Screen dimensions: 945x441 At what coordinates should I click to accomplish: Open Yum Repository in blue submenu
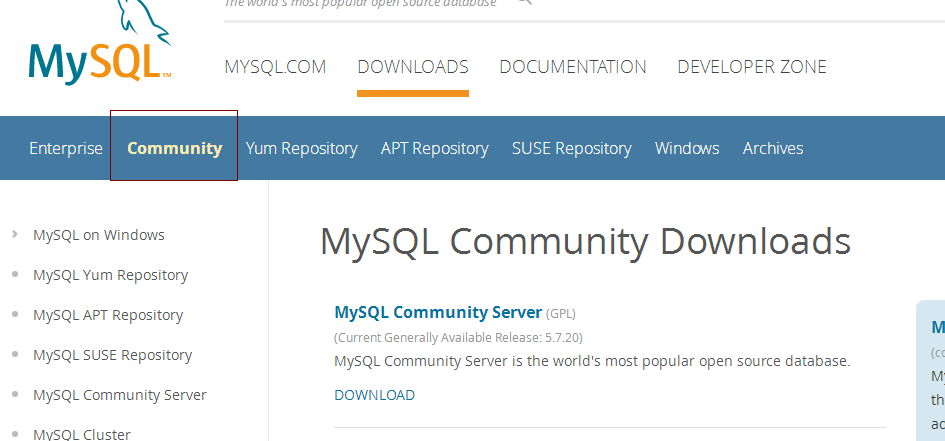(301, 148)
